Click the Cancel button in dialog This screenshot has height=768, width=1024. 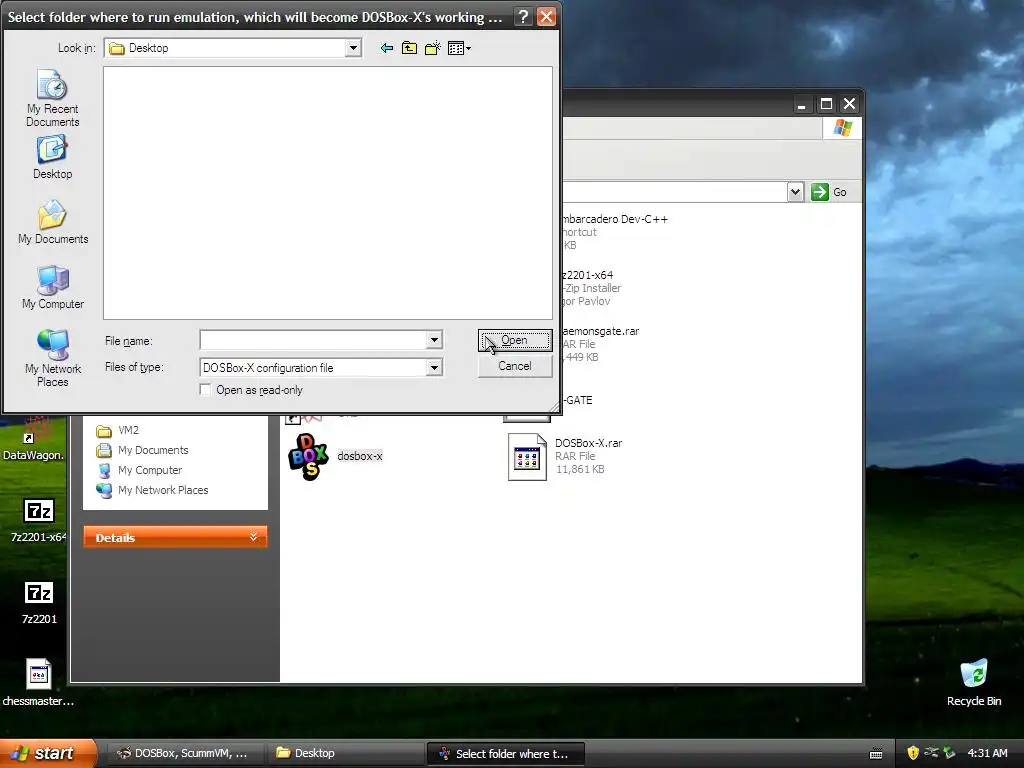pos(515,366)
